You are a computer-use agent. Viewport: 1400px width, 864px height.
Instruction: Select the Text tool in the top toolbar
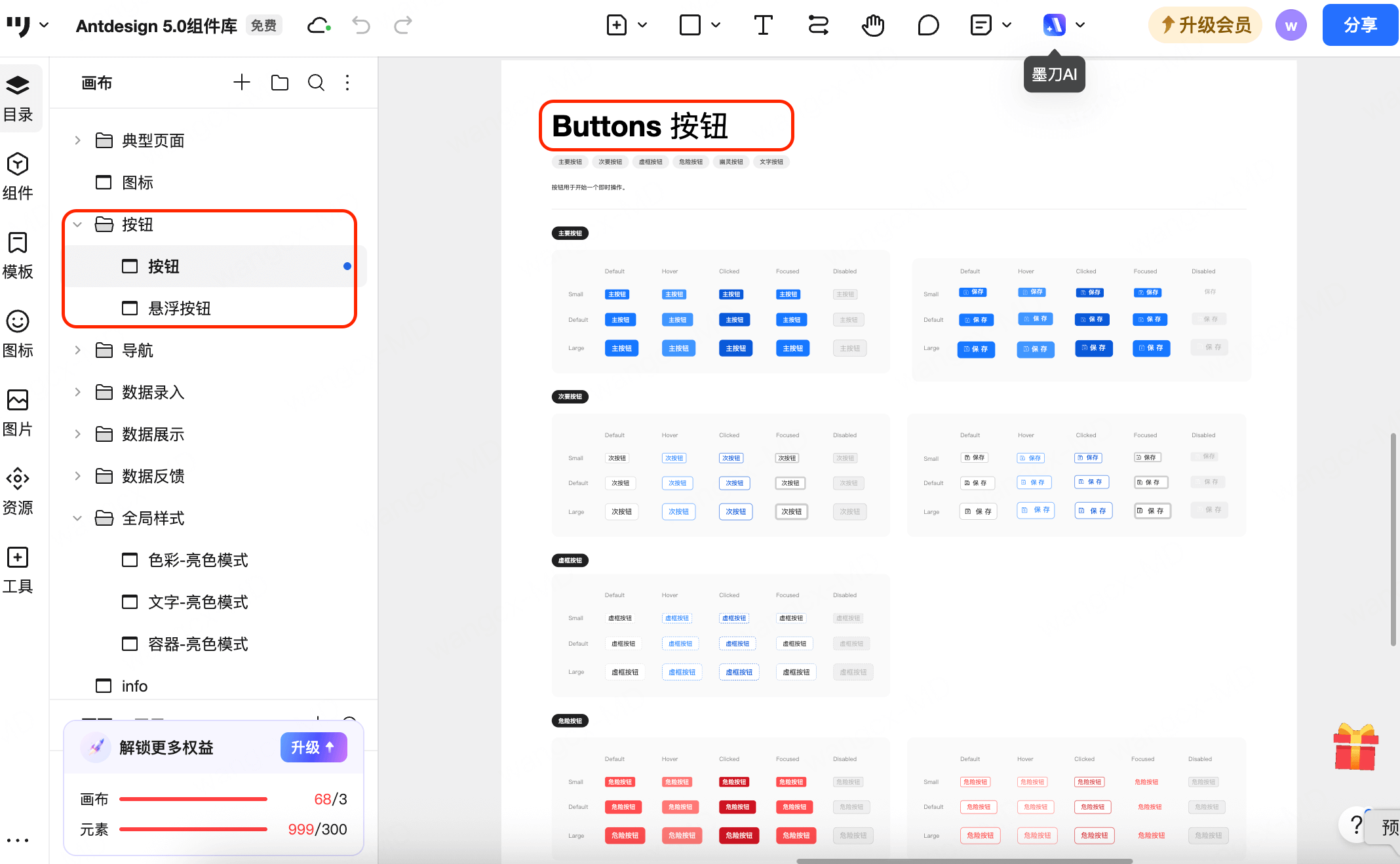tap(762, 25)
